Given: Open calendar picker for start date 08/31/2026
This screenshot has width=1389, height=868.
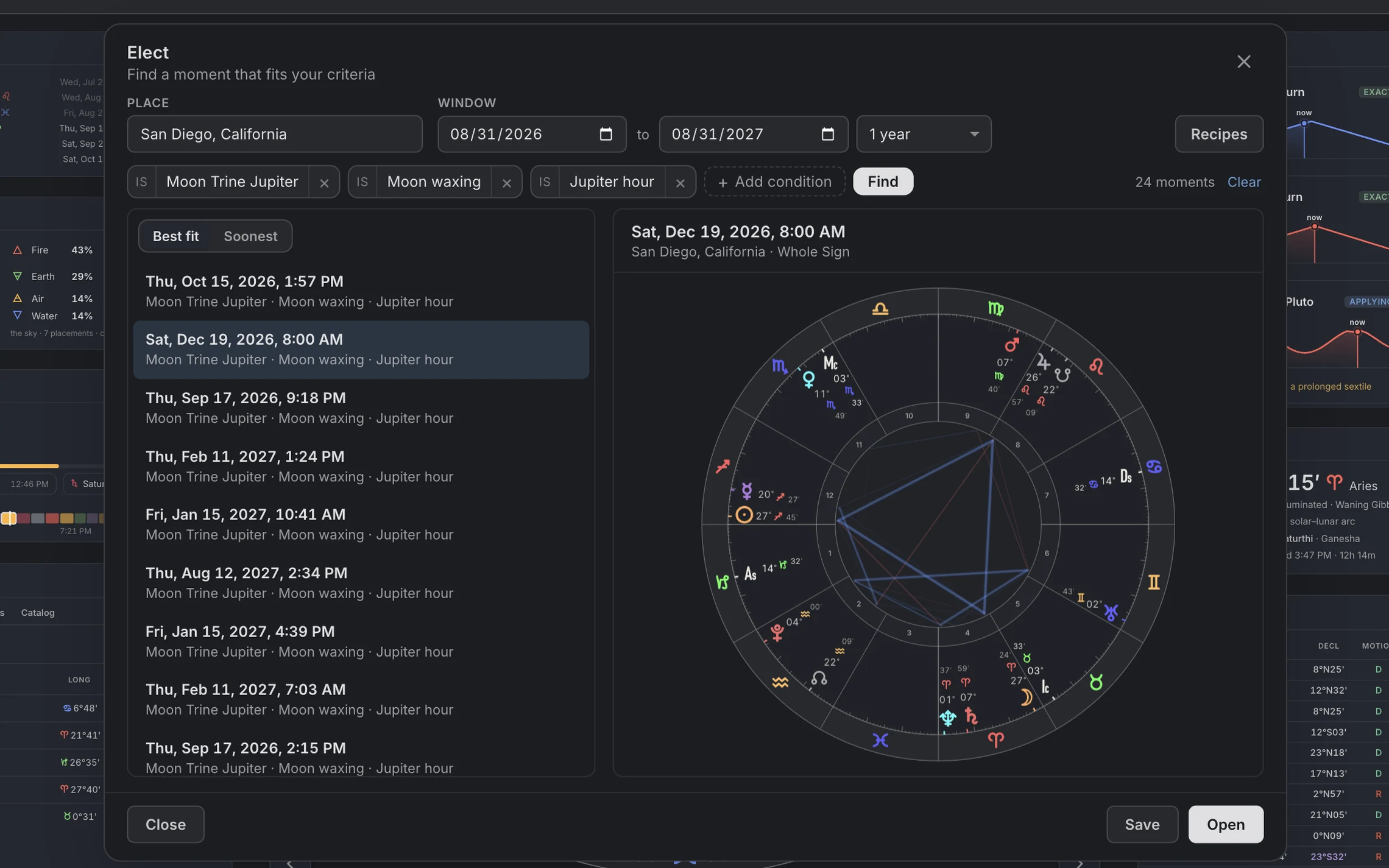Looking at the screenshot, I should click(x=606, y=134).
